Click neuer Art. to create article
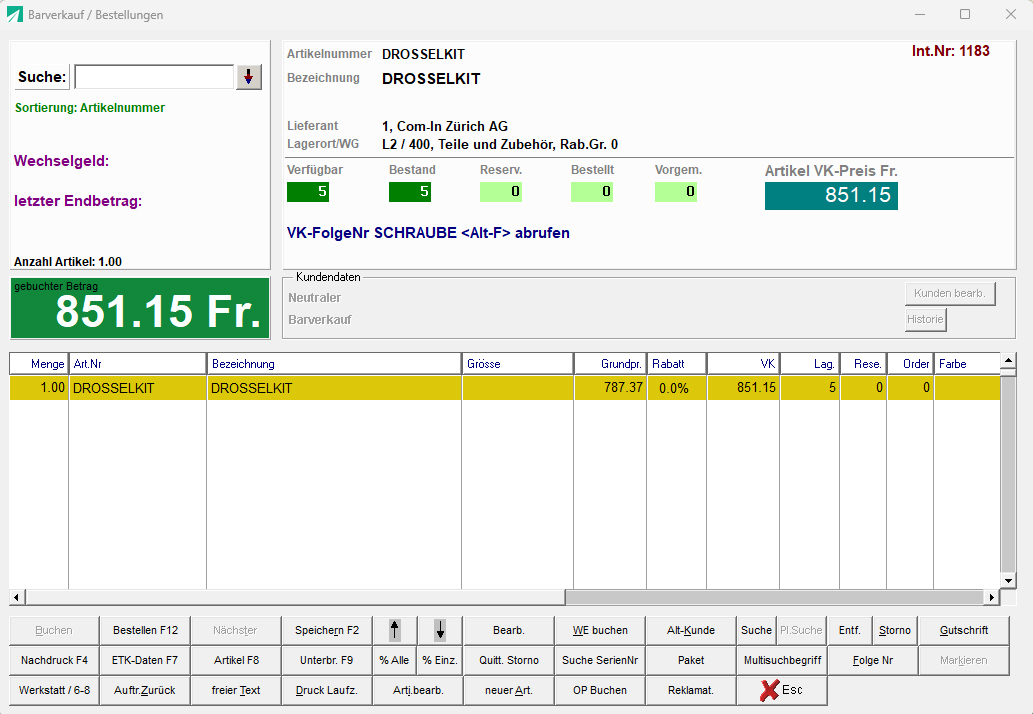The height and width of the screenshot is (714, 1033). [509, 690]
